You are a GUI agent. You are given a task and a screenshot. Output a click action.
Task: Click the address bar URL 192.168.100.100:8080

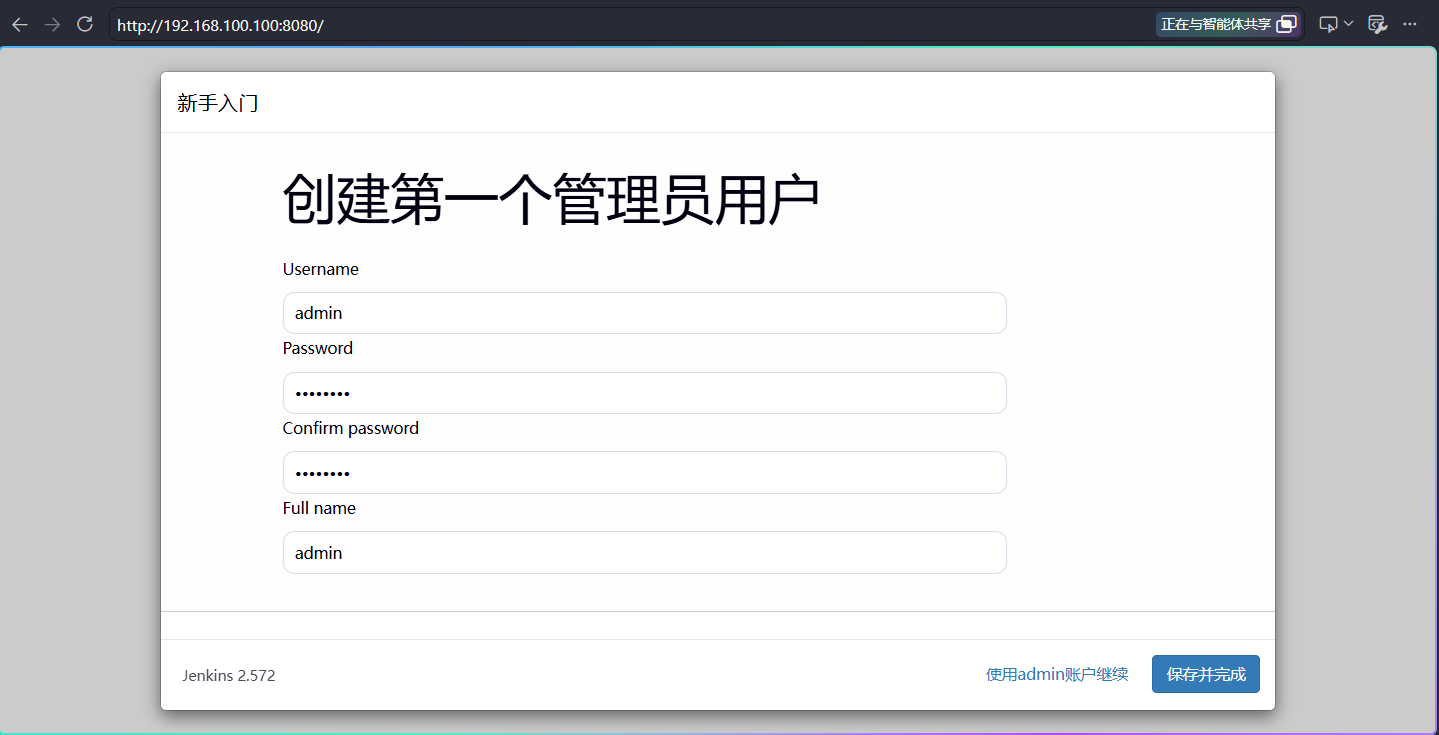(x=220, y=26)
